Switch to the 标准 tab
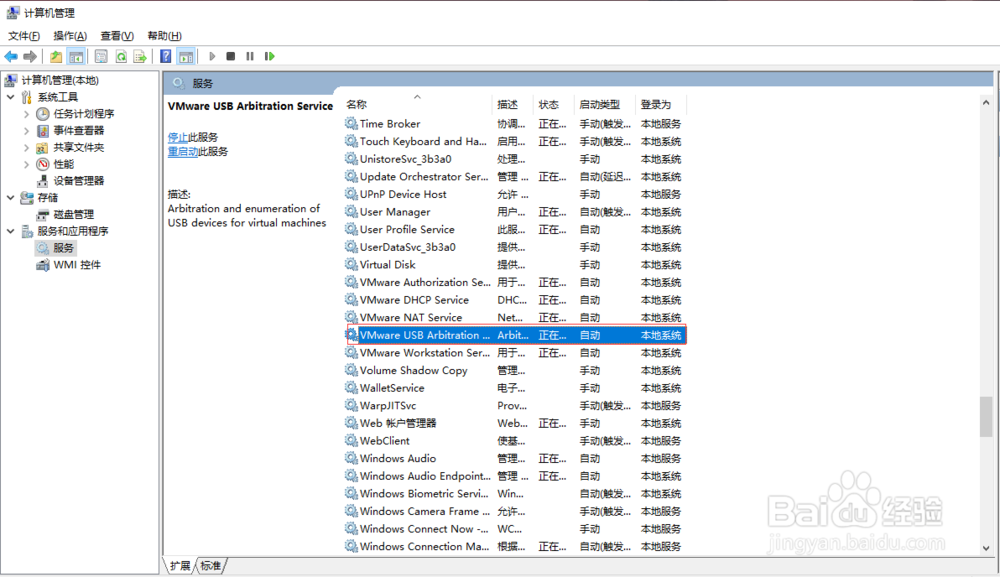The image size is (1000, 577). point(210,566)
